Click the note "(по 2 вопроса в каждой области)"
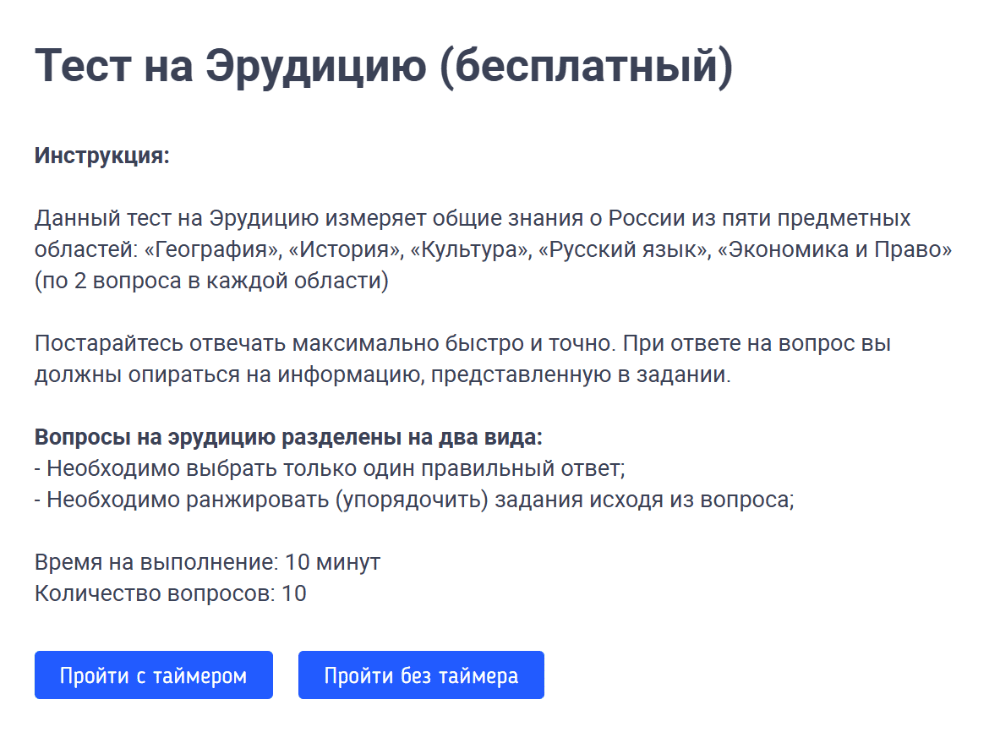Image resolution: width=1000 pixels, height=731 pixels. 211,281
